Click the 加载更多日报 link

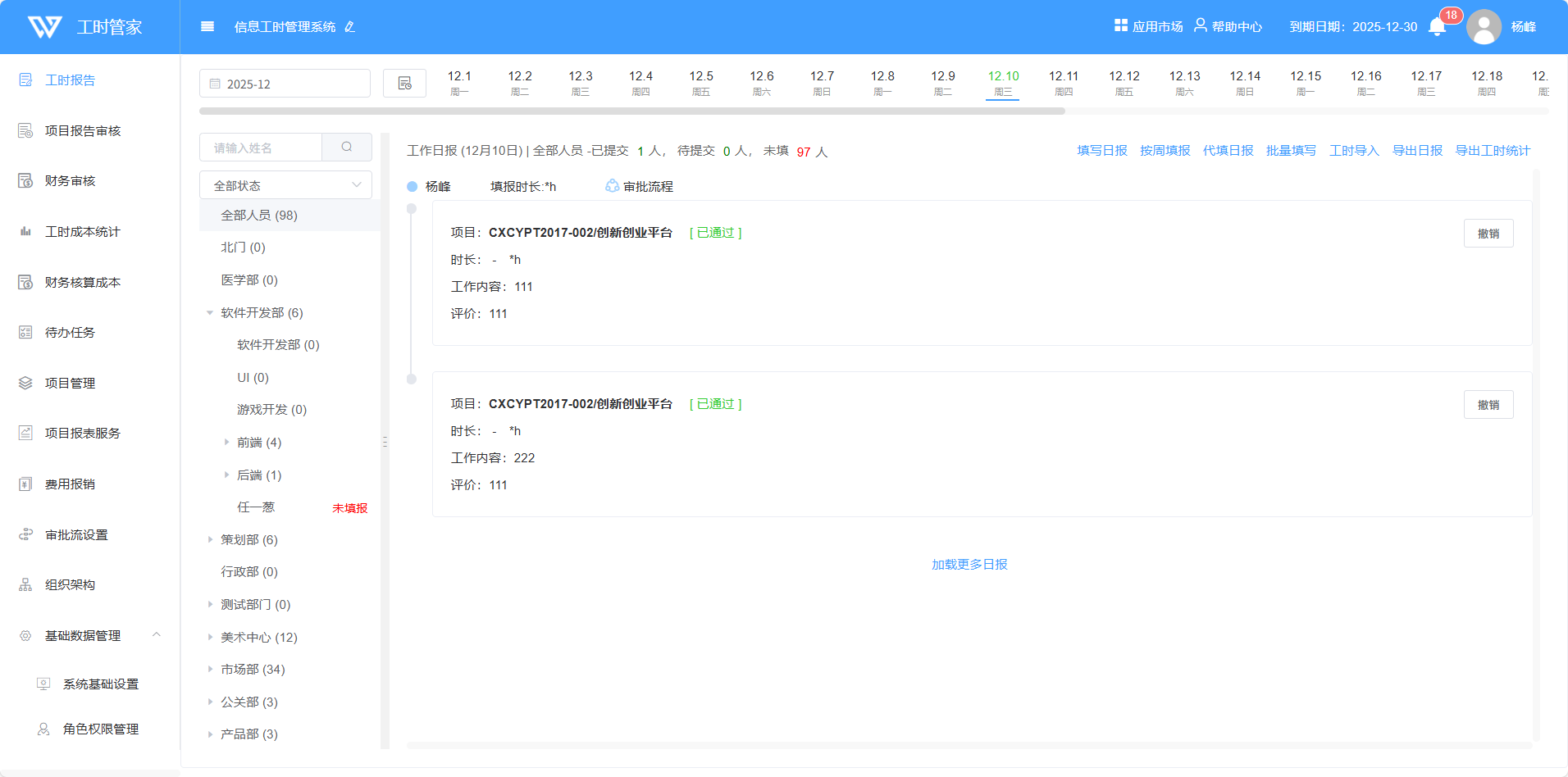click(969, 565)
